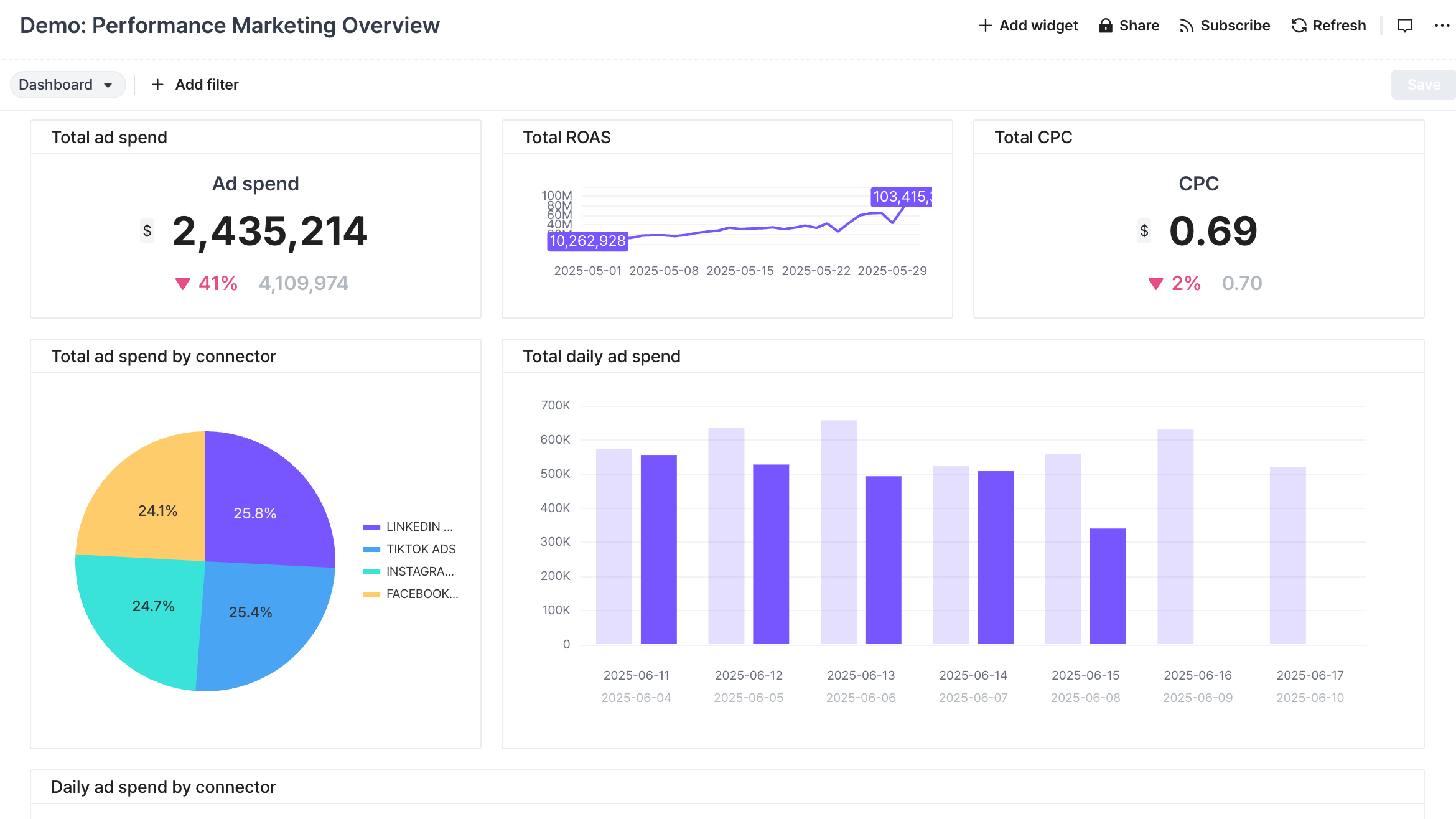This screenshot has height=819, width=1456.
Task: Click the 2025-06-15 dark purple bar
Action: click(x=1108, y=586)
